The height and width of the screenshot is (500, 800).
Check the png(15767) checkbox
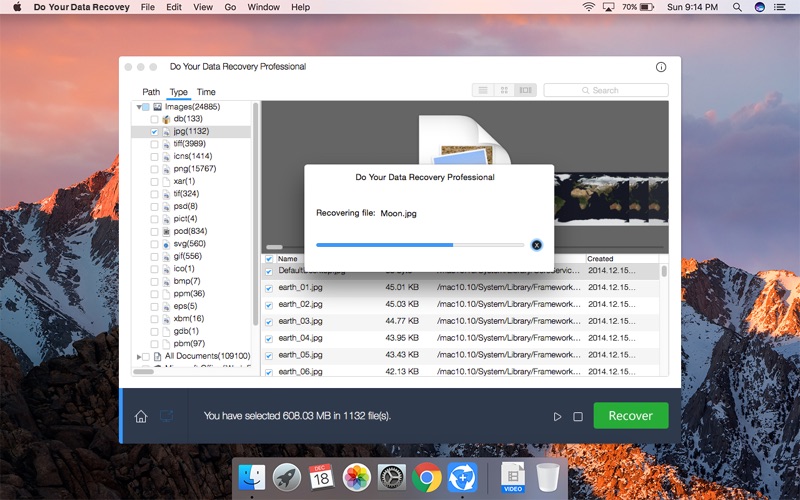tap(154, 169)
